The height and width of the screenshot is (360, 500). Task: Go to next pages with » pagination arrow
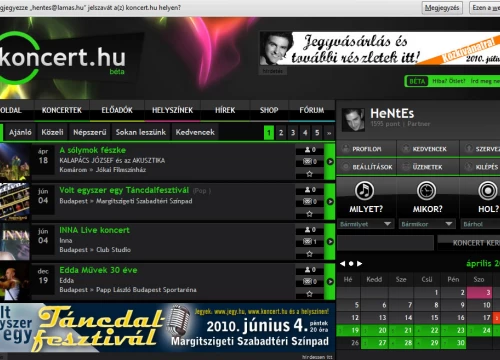tap(329, 133)
